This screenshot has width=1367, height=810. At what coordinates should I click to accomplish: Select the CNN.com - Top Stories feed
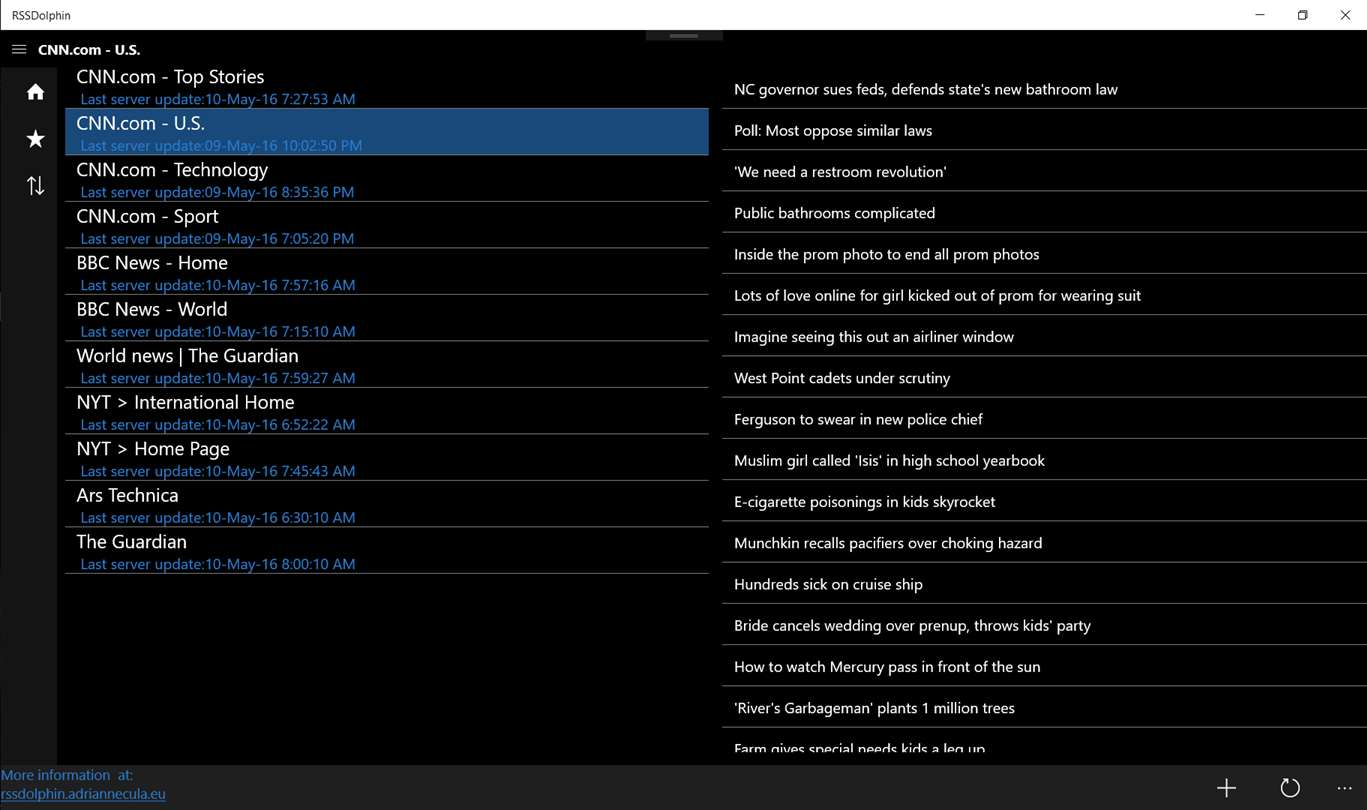[x=387, y=86]
